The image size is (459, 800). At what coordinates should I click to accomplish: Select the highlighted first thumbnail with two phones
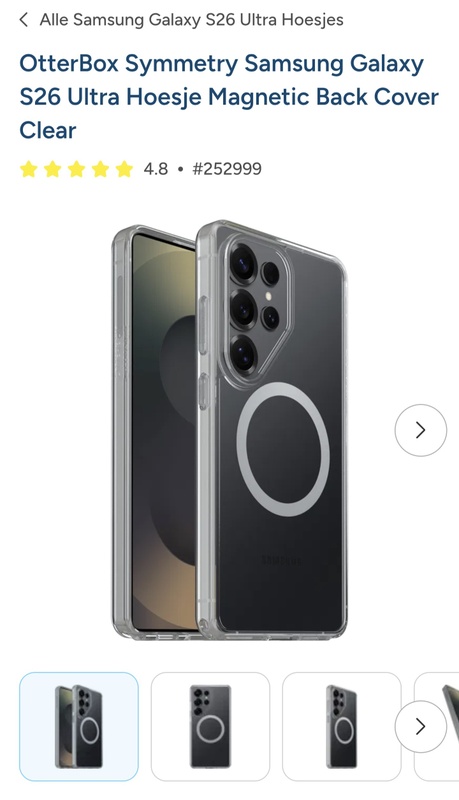tap(79, 727)
